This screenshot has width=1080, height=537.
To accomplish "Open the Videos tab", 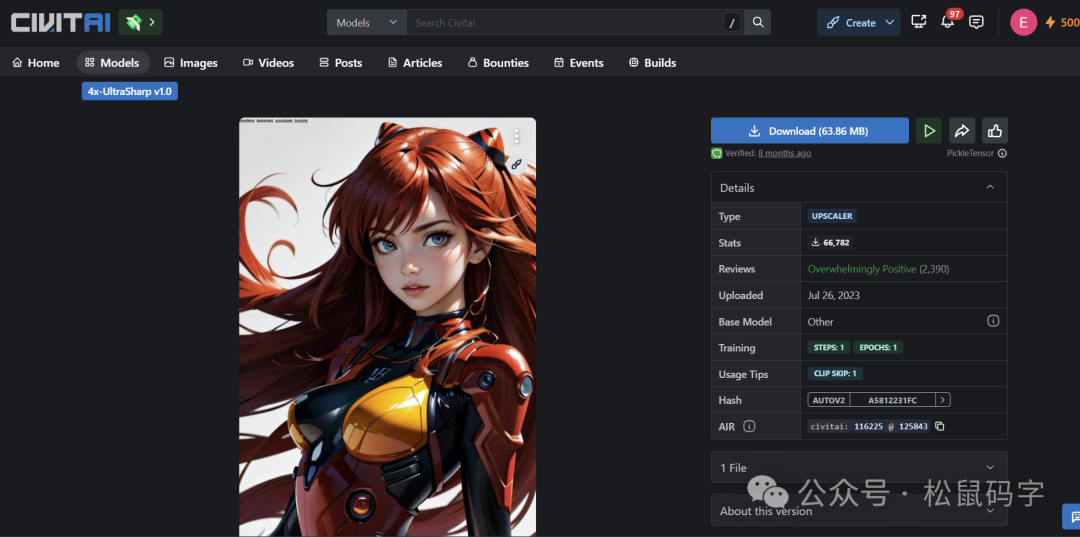I will (269, 63).
